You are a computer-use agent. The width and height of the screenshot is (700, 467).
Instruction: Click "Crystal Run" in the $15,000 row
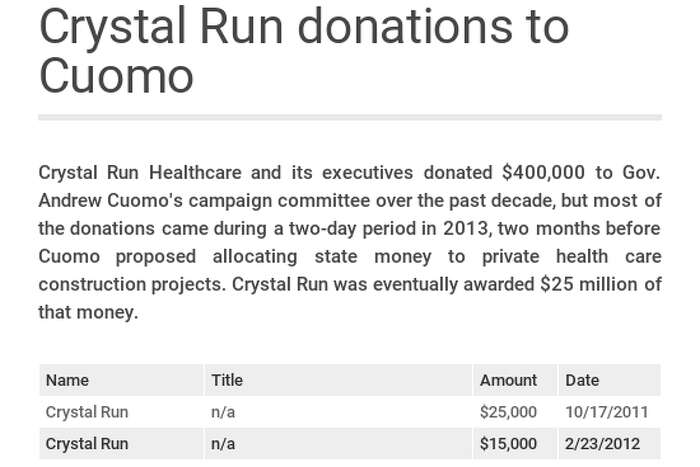click(x=87, y=444)
